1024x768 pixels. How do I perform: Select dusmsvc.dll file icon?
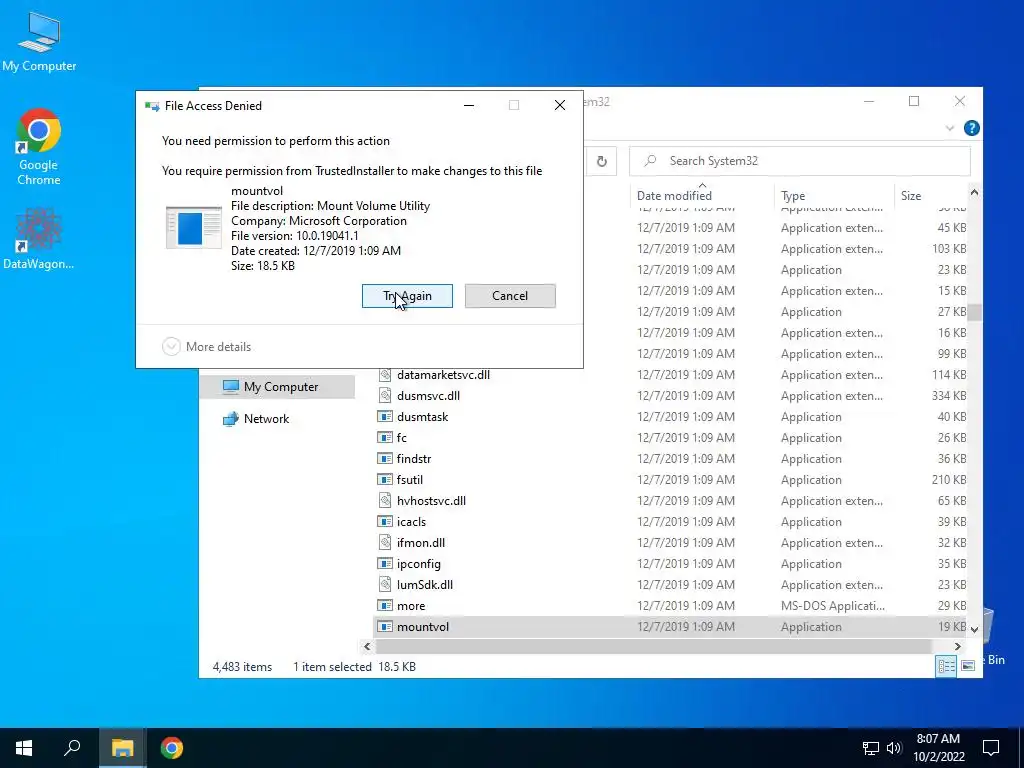(x=385, y=396)
